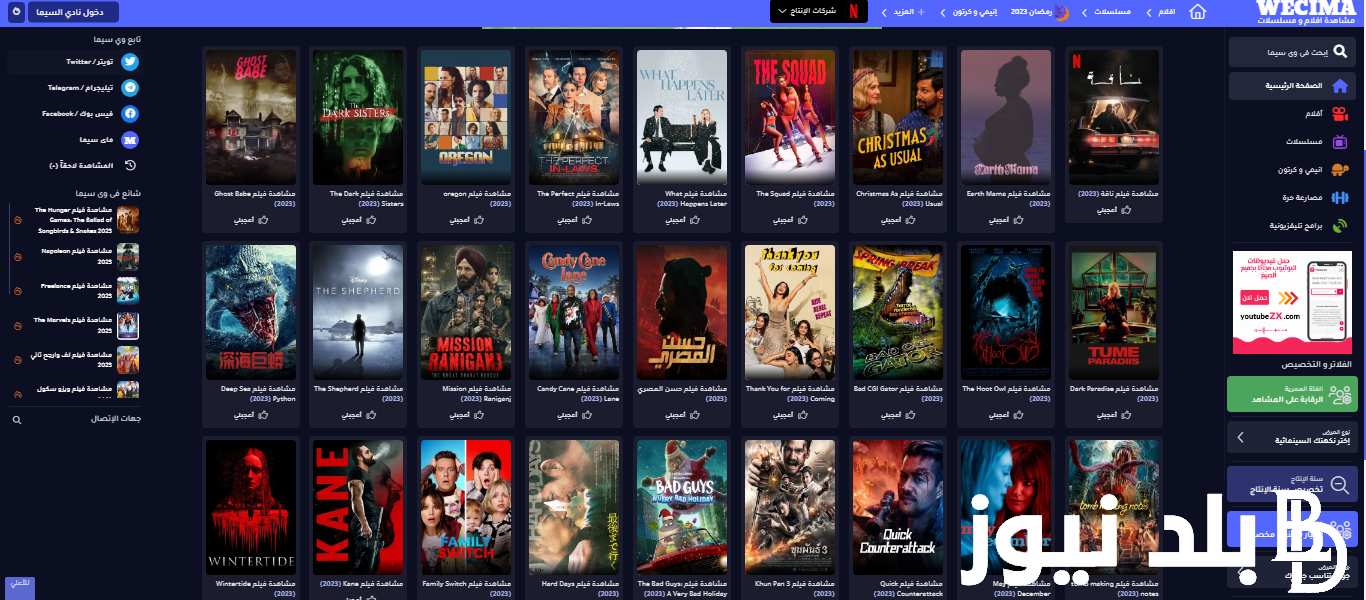Click the إبحث فى وى سيما search field

pyautogui.click(x=1292, y=52)
